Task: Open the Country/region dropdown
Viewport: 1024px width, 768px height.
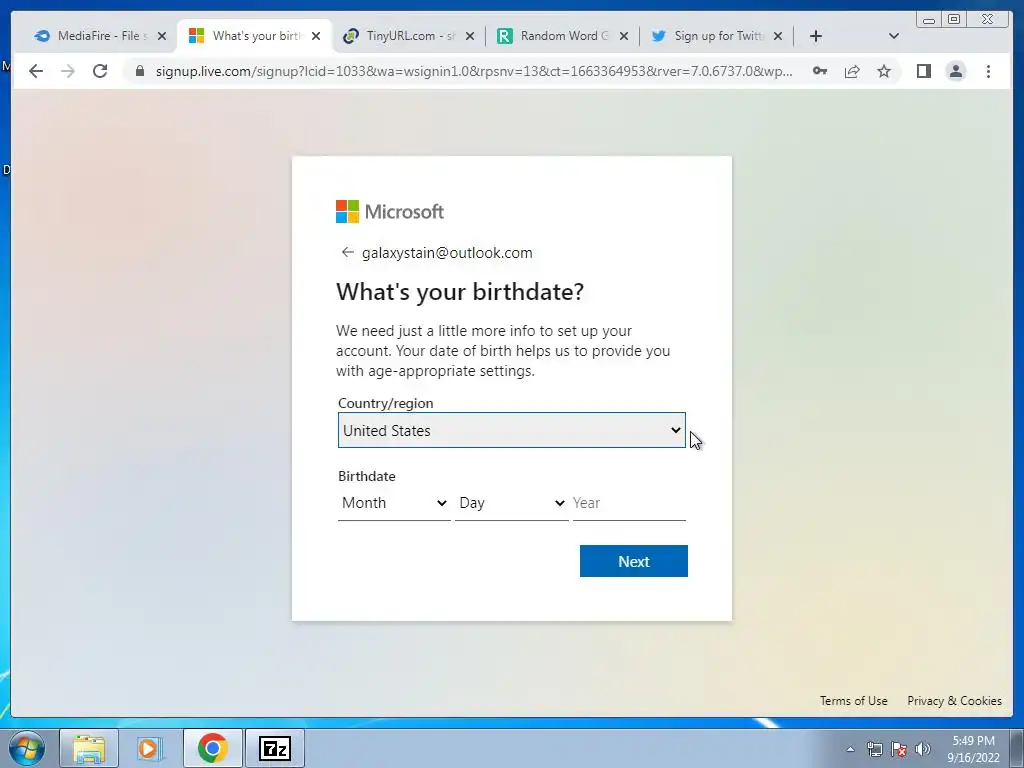Action: click(511, 430)
